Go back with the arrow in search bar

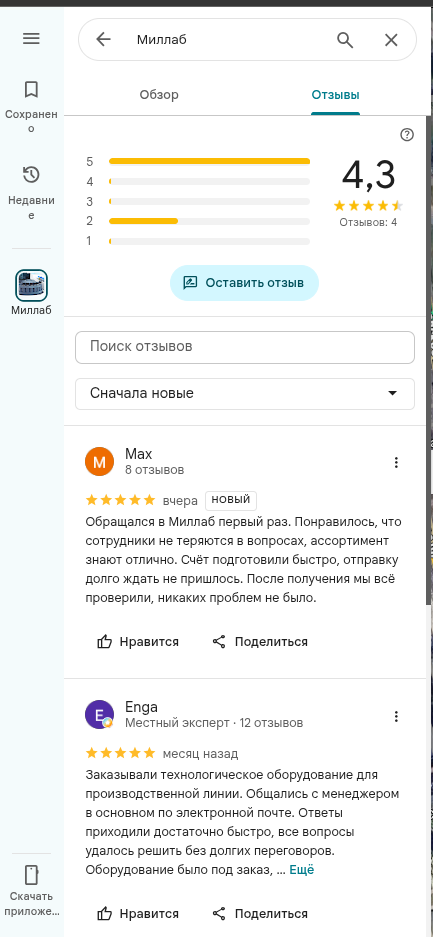point(103,39)
